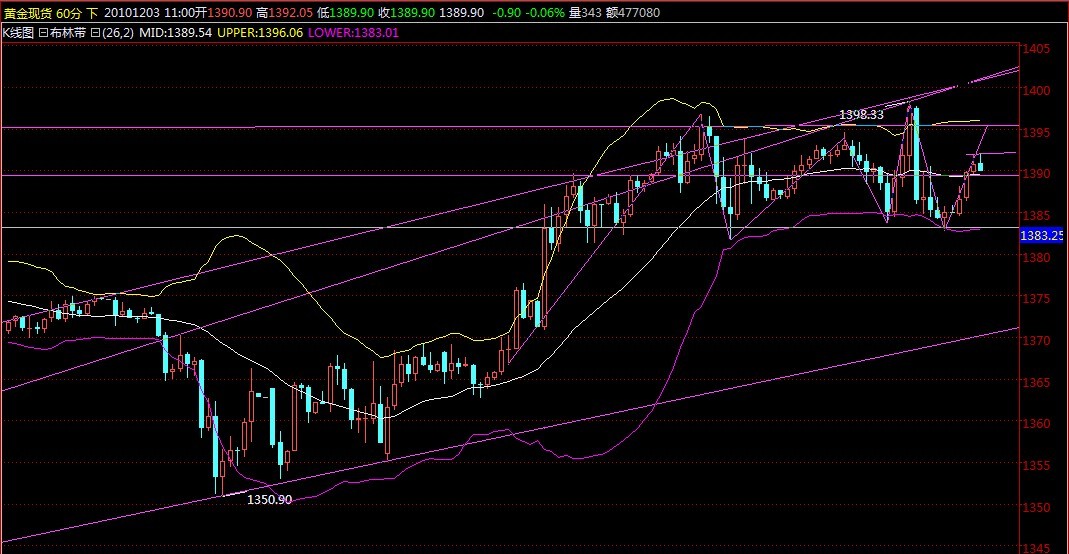Click the 黄金现货 instrument name
The height and width of the screenshot is (554, 1069).
(28, 13)
